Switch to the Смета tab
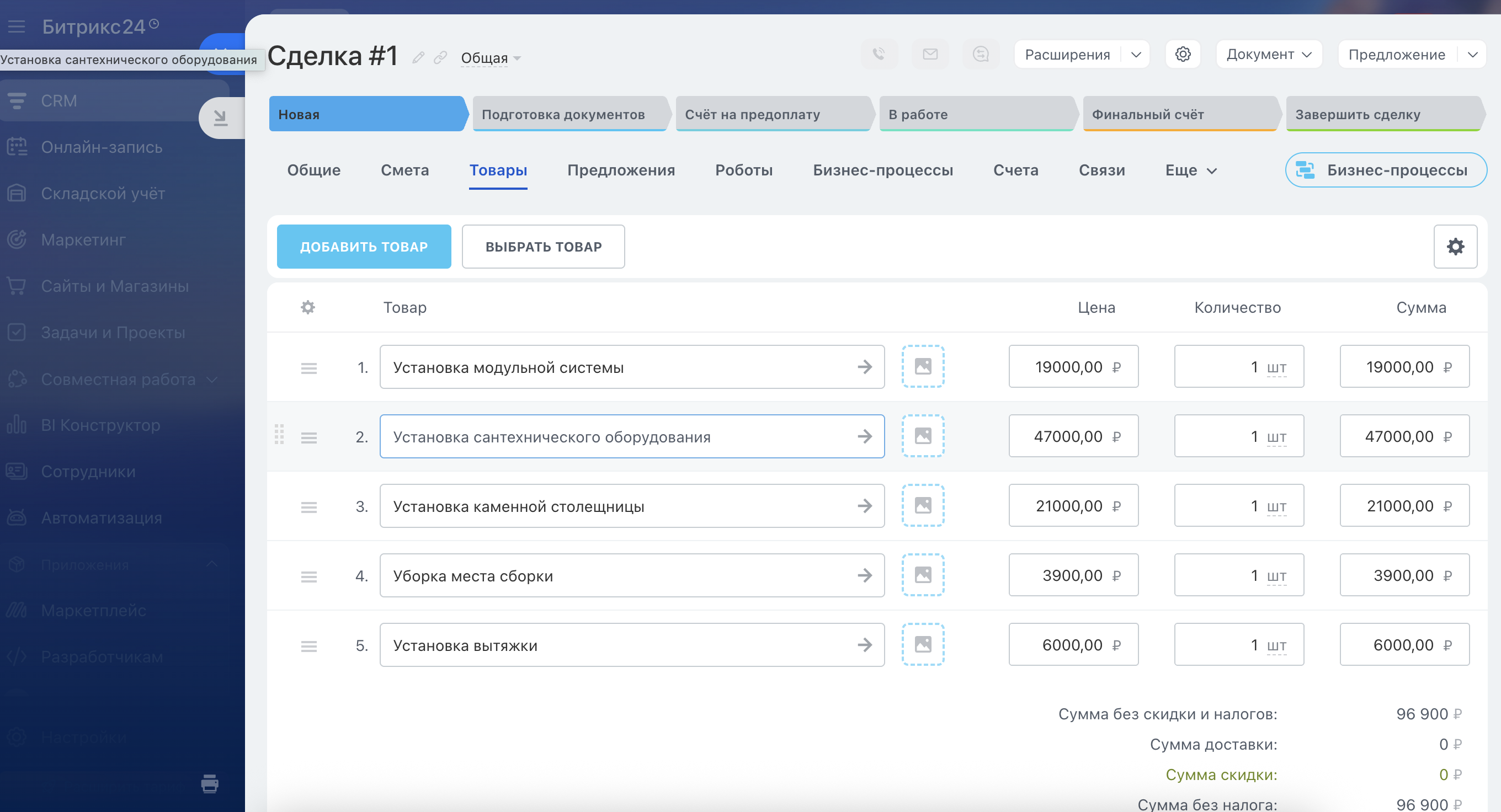The width and height of the screenshot is (1501, 812). coord(404,170)
